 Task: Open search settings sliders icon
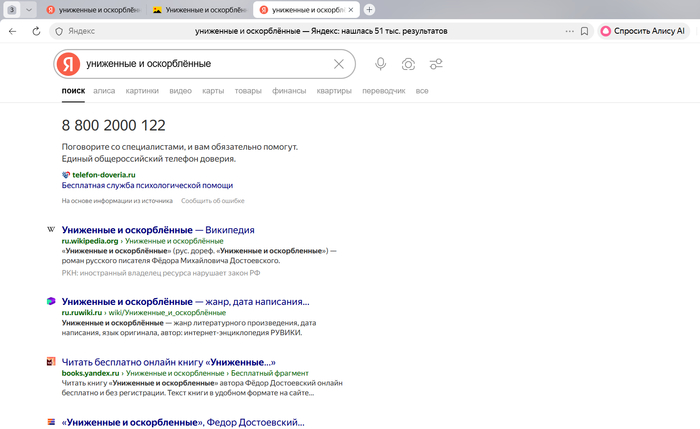pyautogui.click(x=436, y=64)
